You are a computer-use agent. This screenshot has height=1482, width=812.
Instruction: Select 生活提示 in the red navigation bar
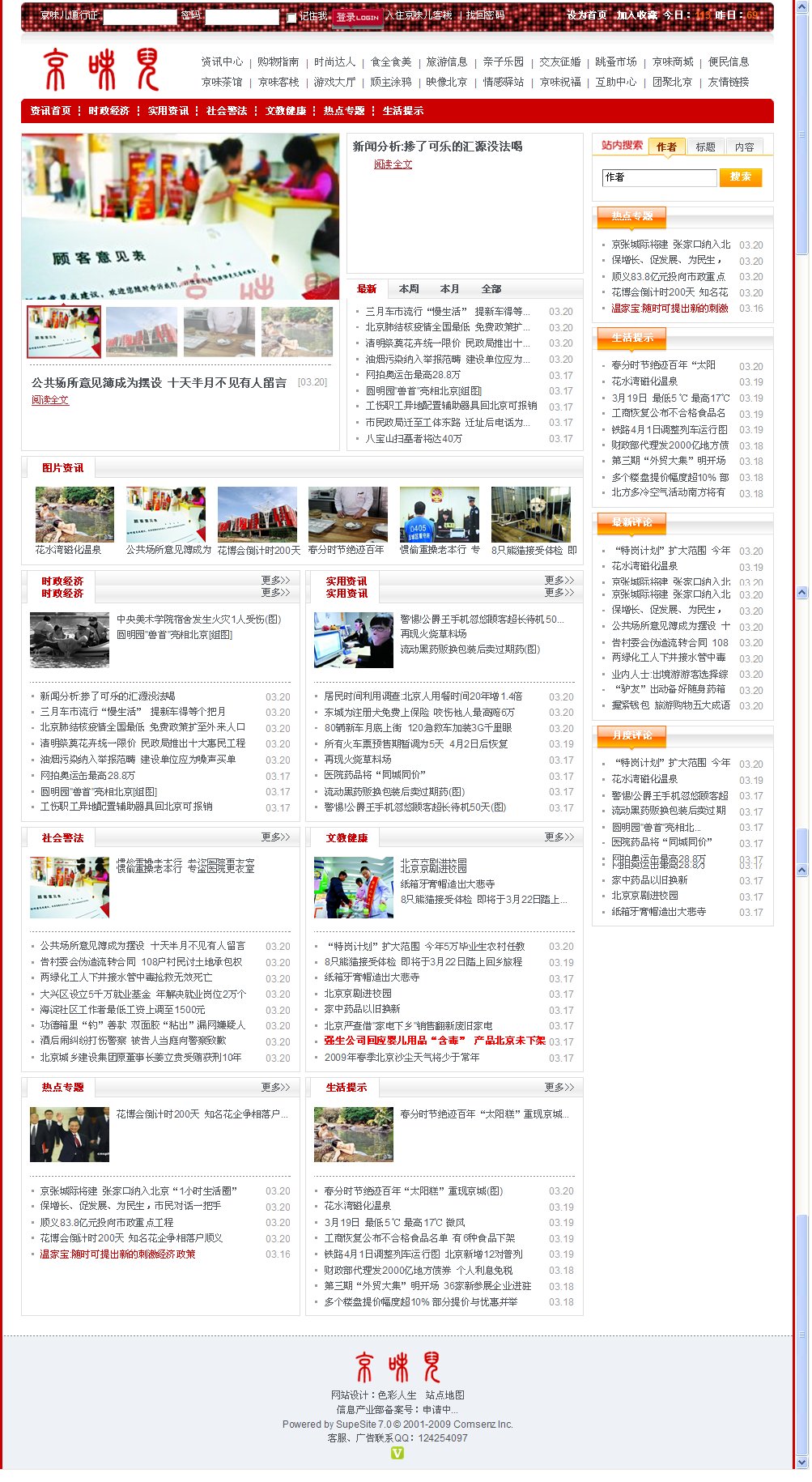point(403,111)
